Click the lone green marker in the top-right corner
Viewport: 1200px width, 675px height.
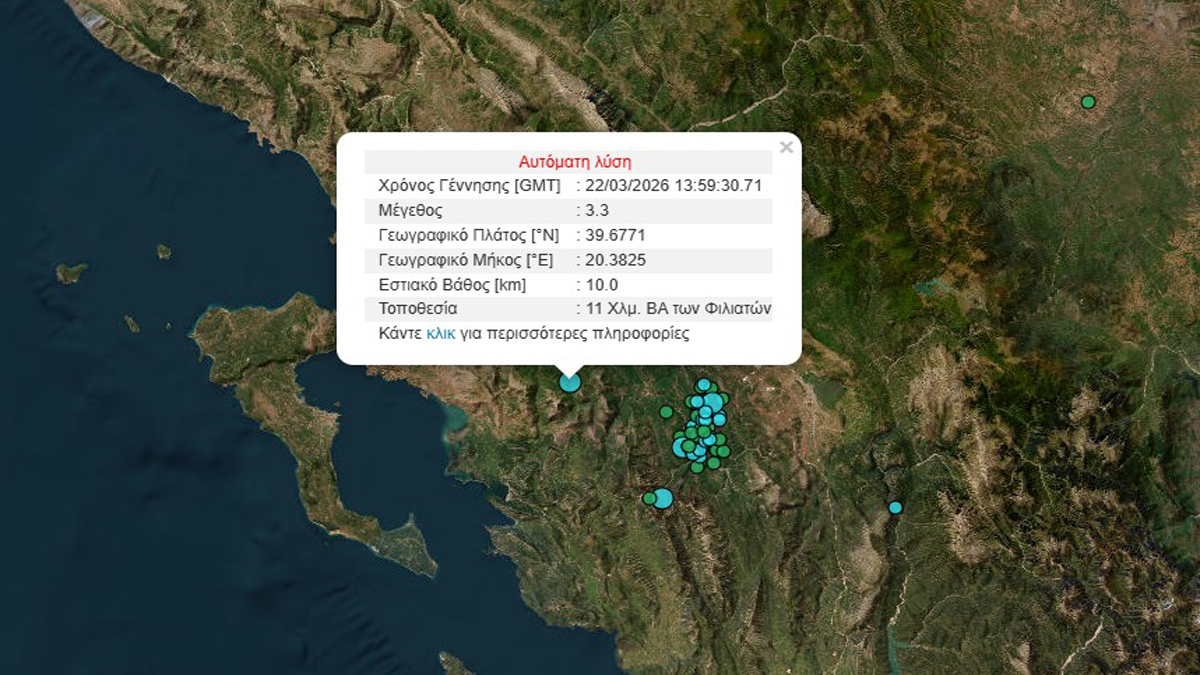pos(1088,101)
